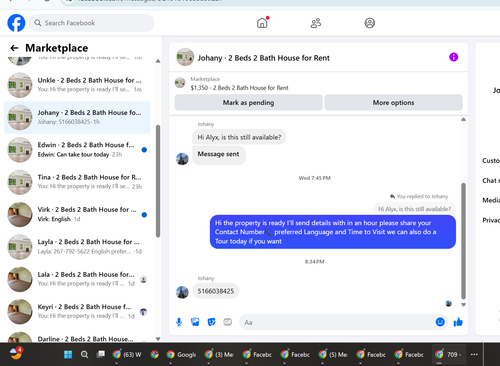Record a voice clip with microphone icon
500x366 pixels.
[x=179, y=322]
